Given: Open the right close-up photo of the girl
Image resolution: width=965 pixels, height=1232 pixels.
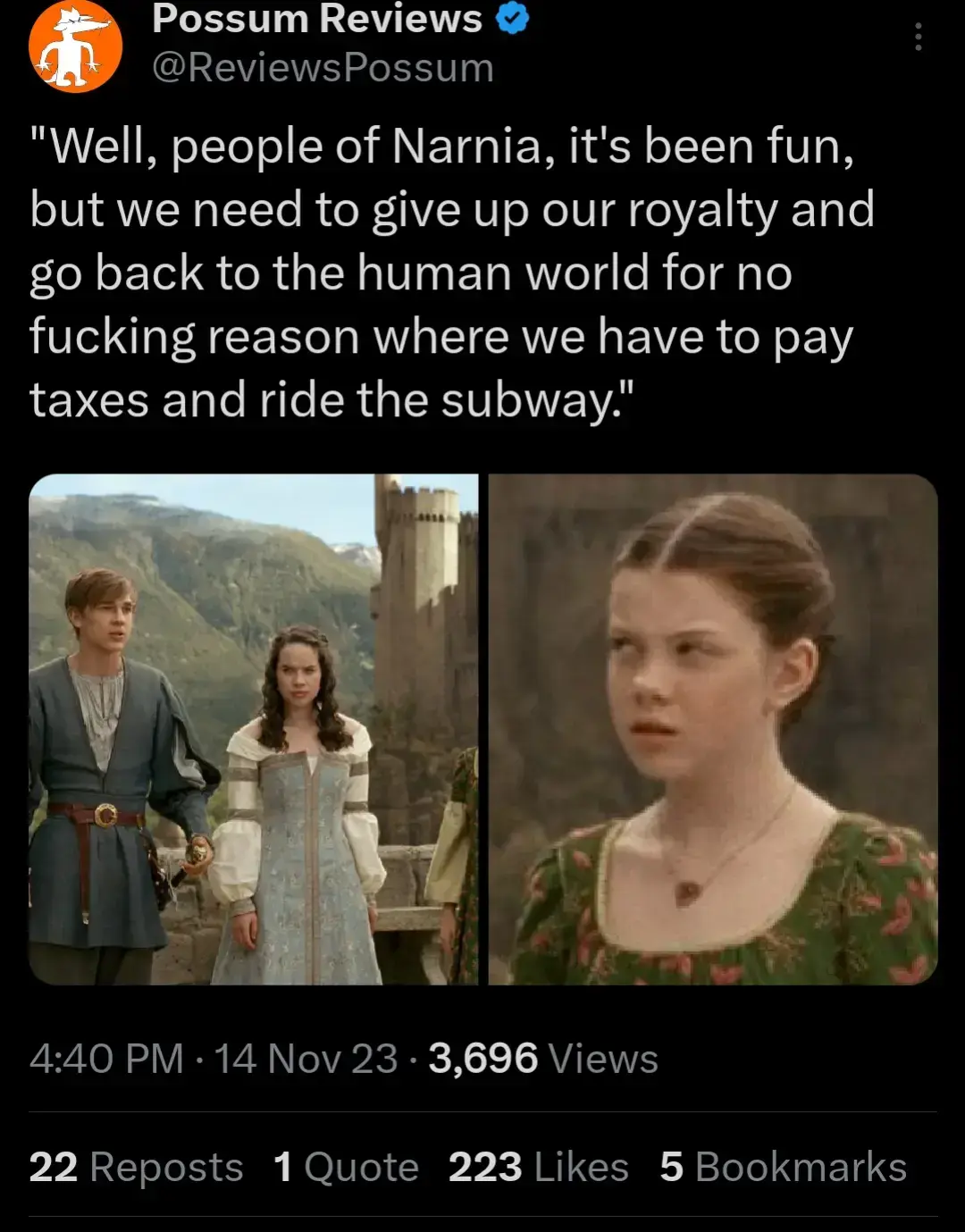Looking at the screenshot, I should (x=713, y=729).
